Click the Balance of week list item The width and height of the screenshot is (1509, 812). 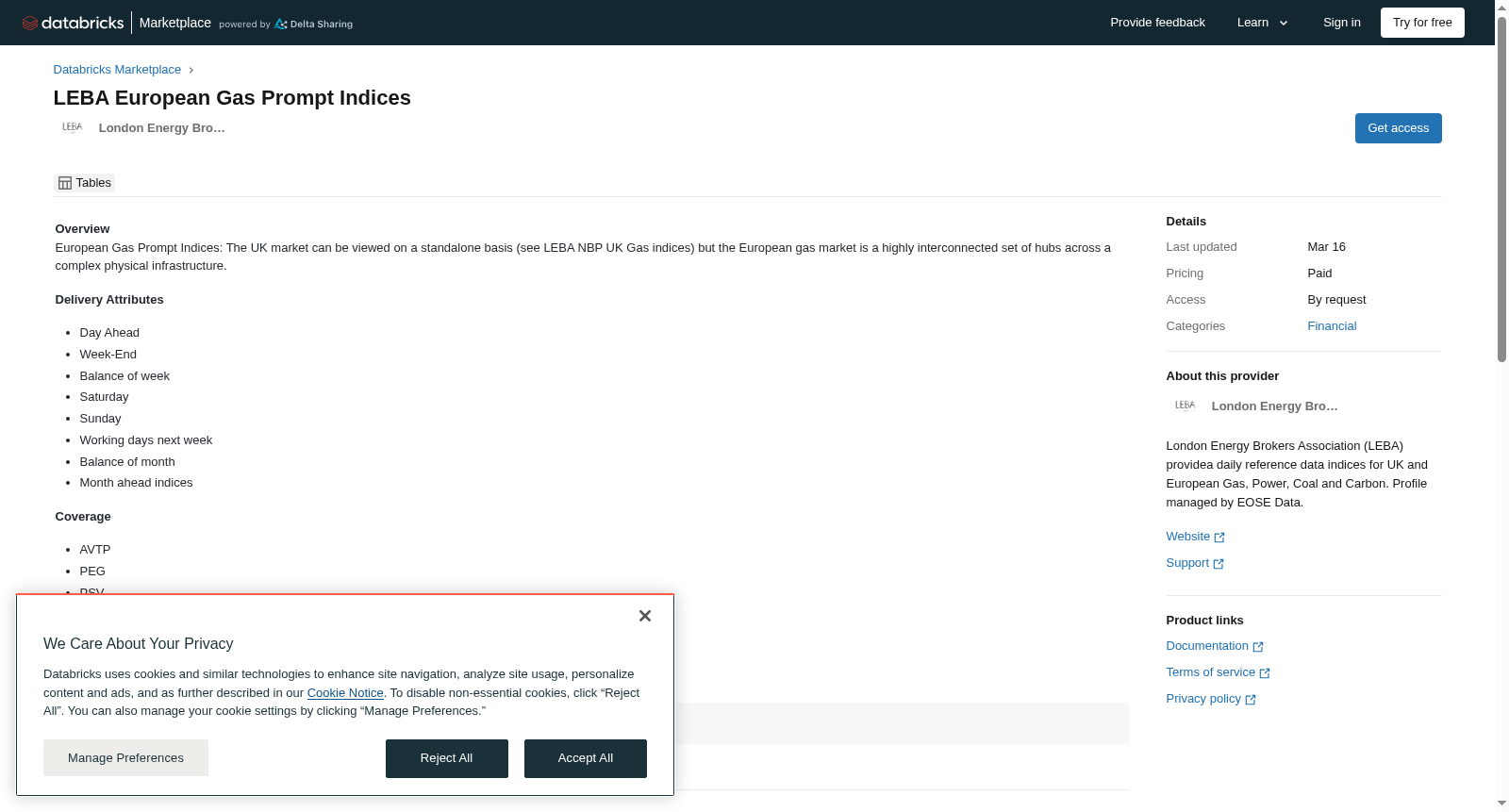point(124,376)
